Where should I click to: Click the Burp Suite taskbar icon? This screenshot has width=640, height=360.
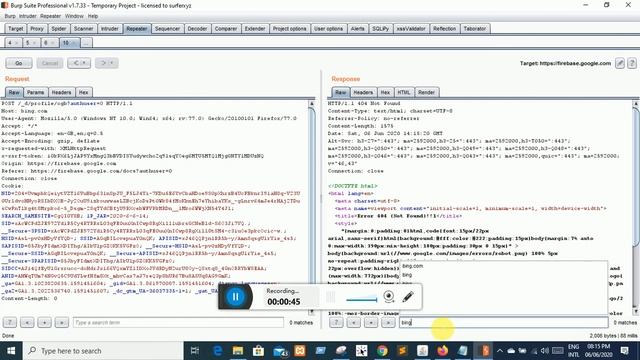(484, 351)
